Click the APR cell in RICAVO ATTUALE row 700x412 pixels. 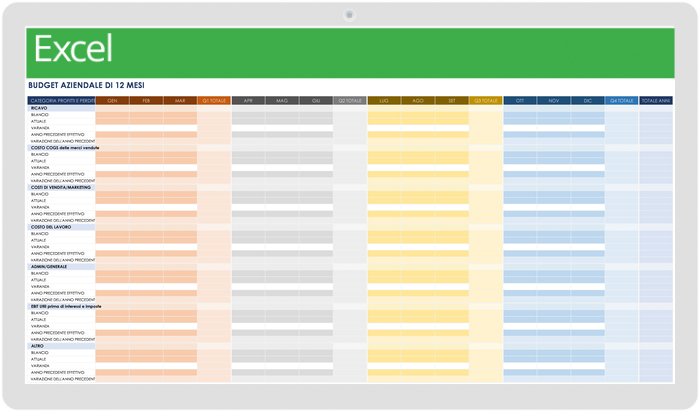(248, 121)
